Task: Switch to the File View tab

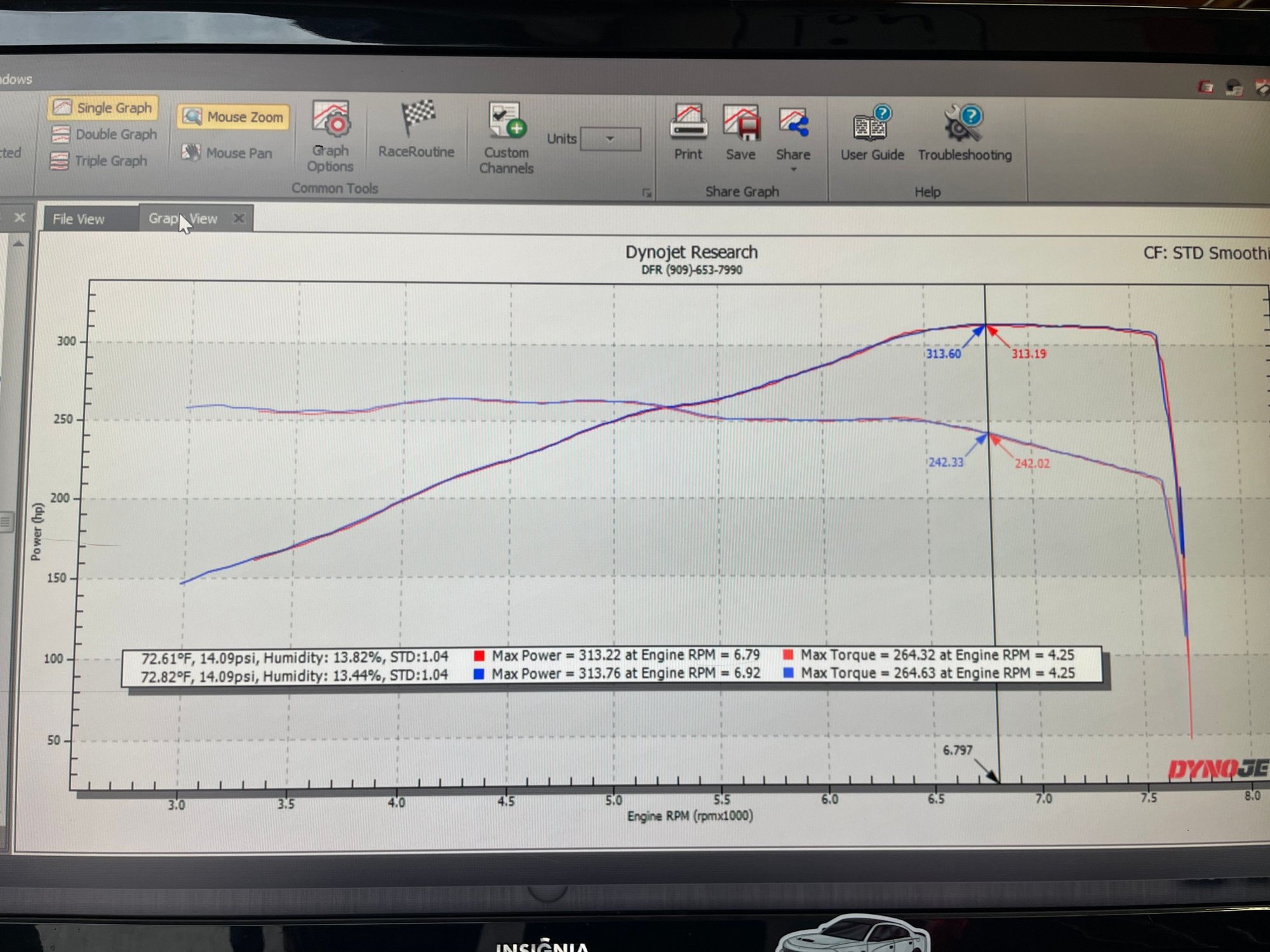Action: tap(79, 219)
